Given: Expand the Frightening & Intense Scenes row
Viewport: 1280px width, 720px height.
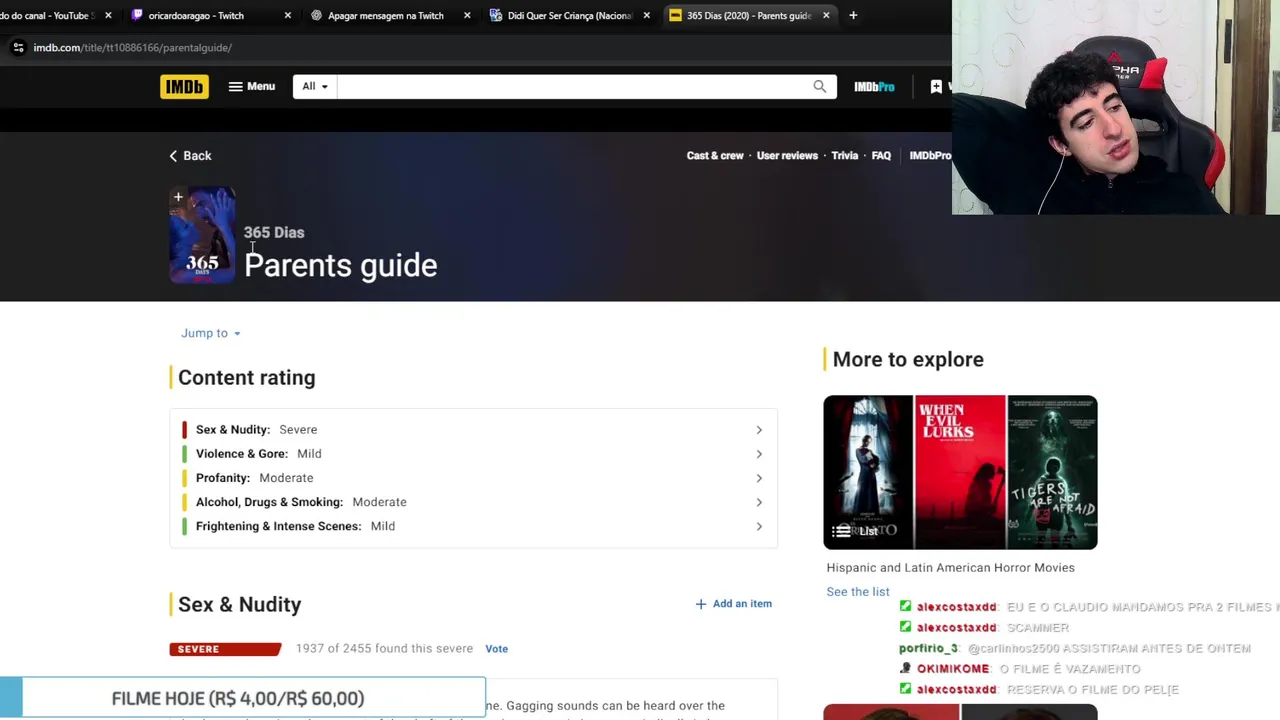Looking at the screenshot, I should click(474, 526).
